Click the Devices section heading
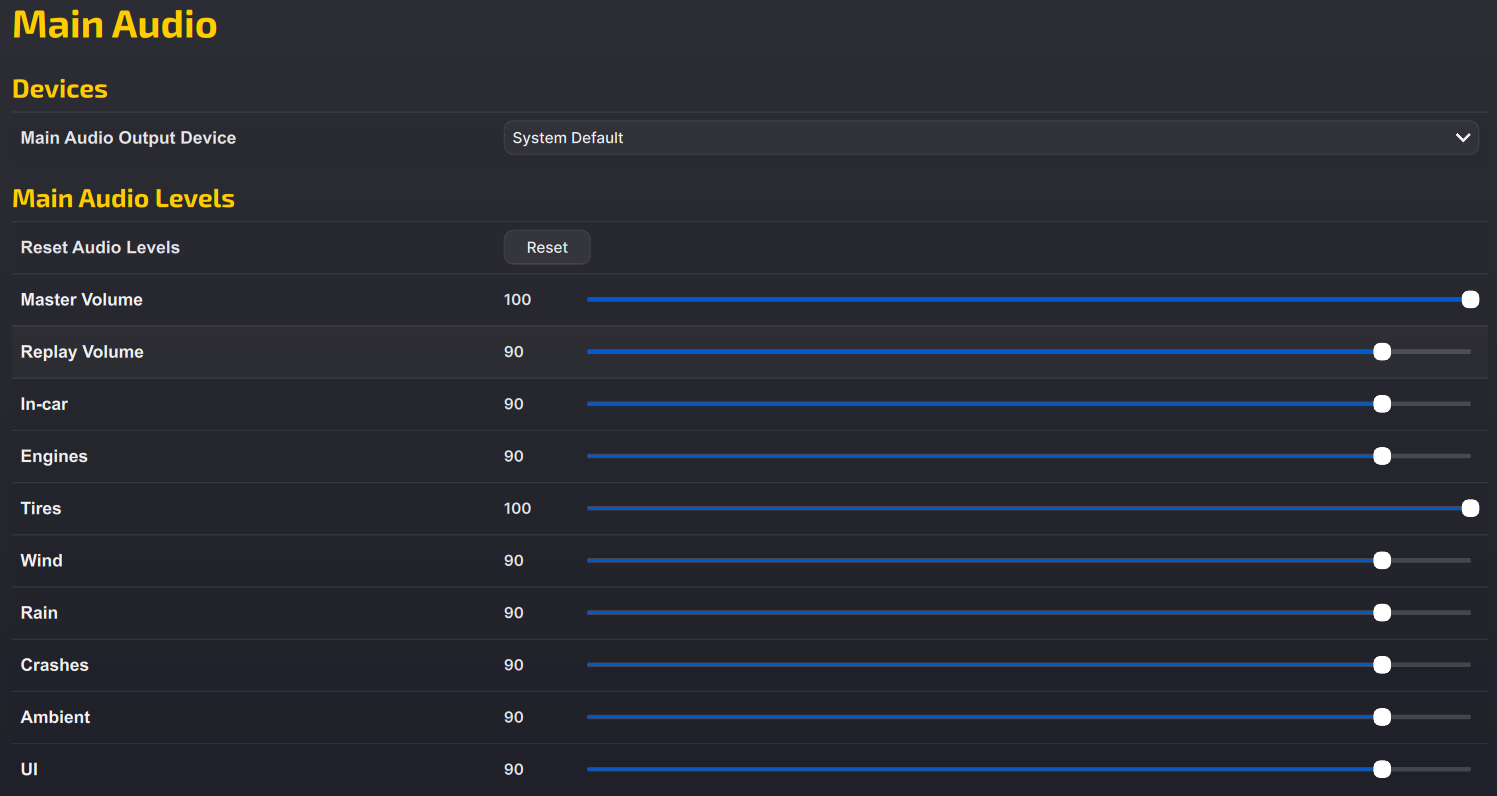Image resolution: width=1497 pixels, height=796 pixels. click(x=60, y=89)
